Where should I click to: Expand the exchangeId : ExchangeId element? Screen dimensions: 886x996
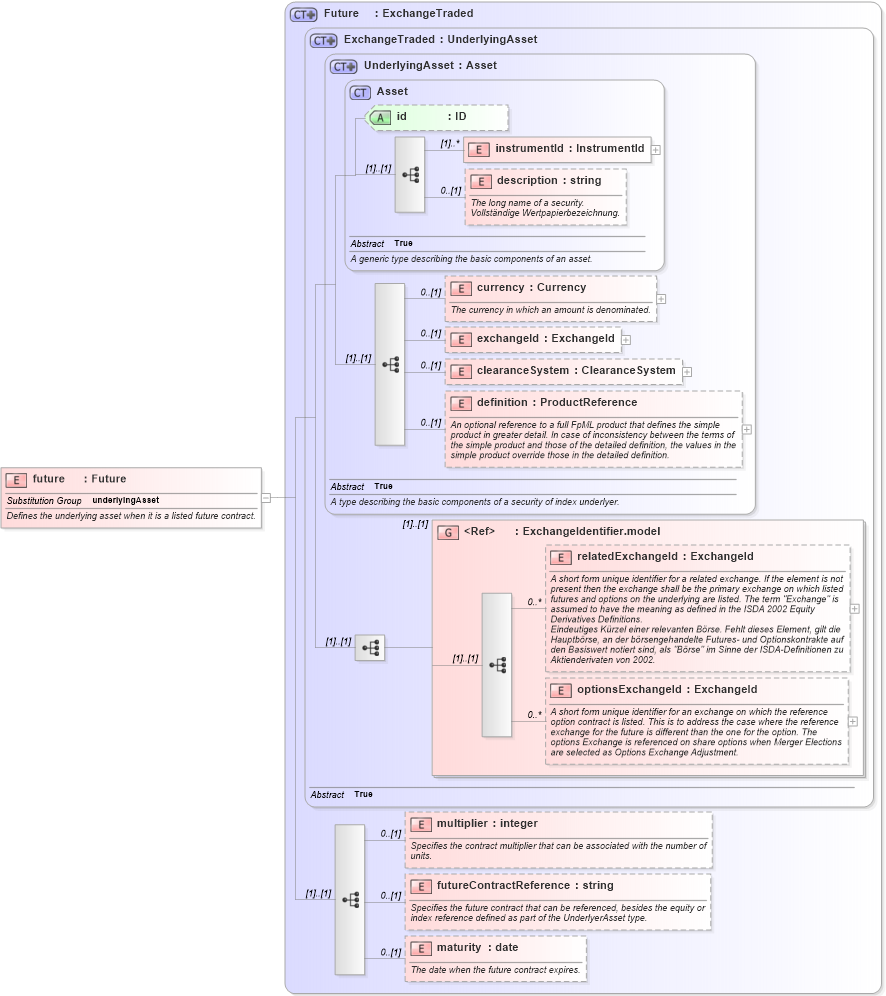626,339
